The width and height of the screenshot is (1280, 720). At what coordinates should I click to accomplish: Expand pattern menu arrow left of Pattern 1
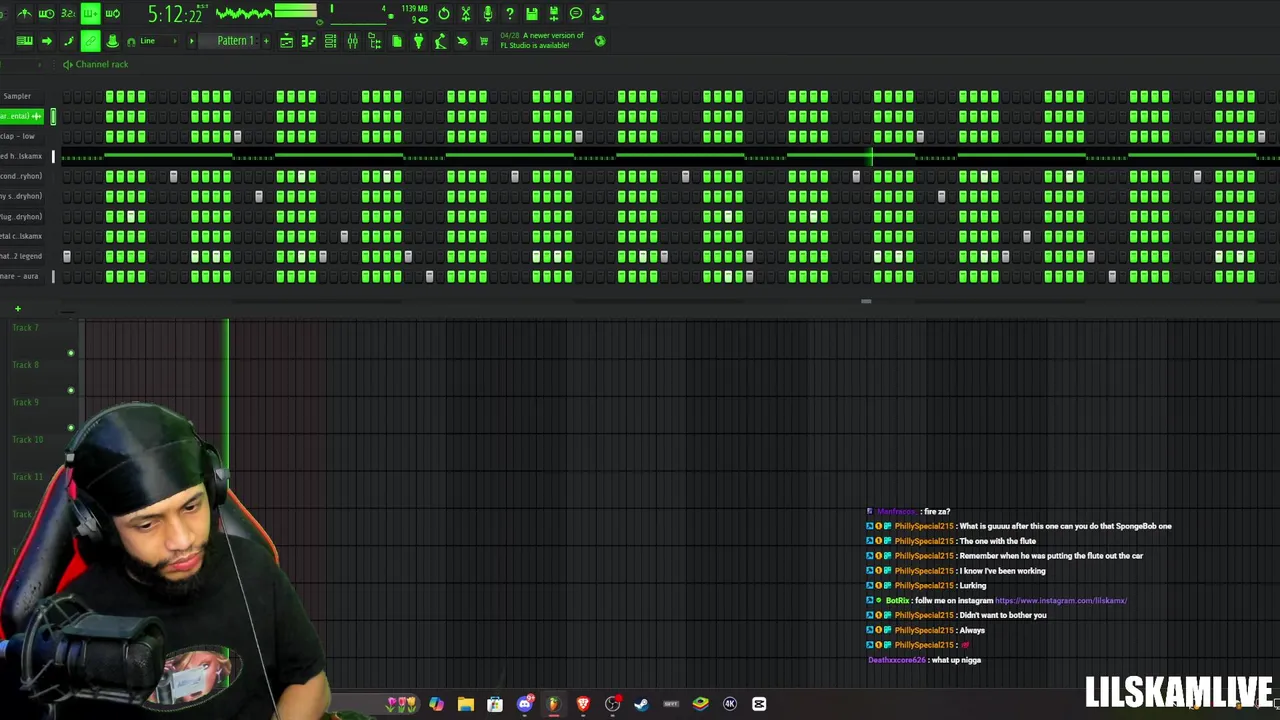[192, 41]
